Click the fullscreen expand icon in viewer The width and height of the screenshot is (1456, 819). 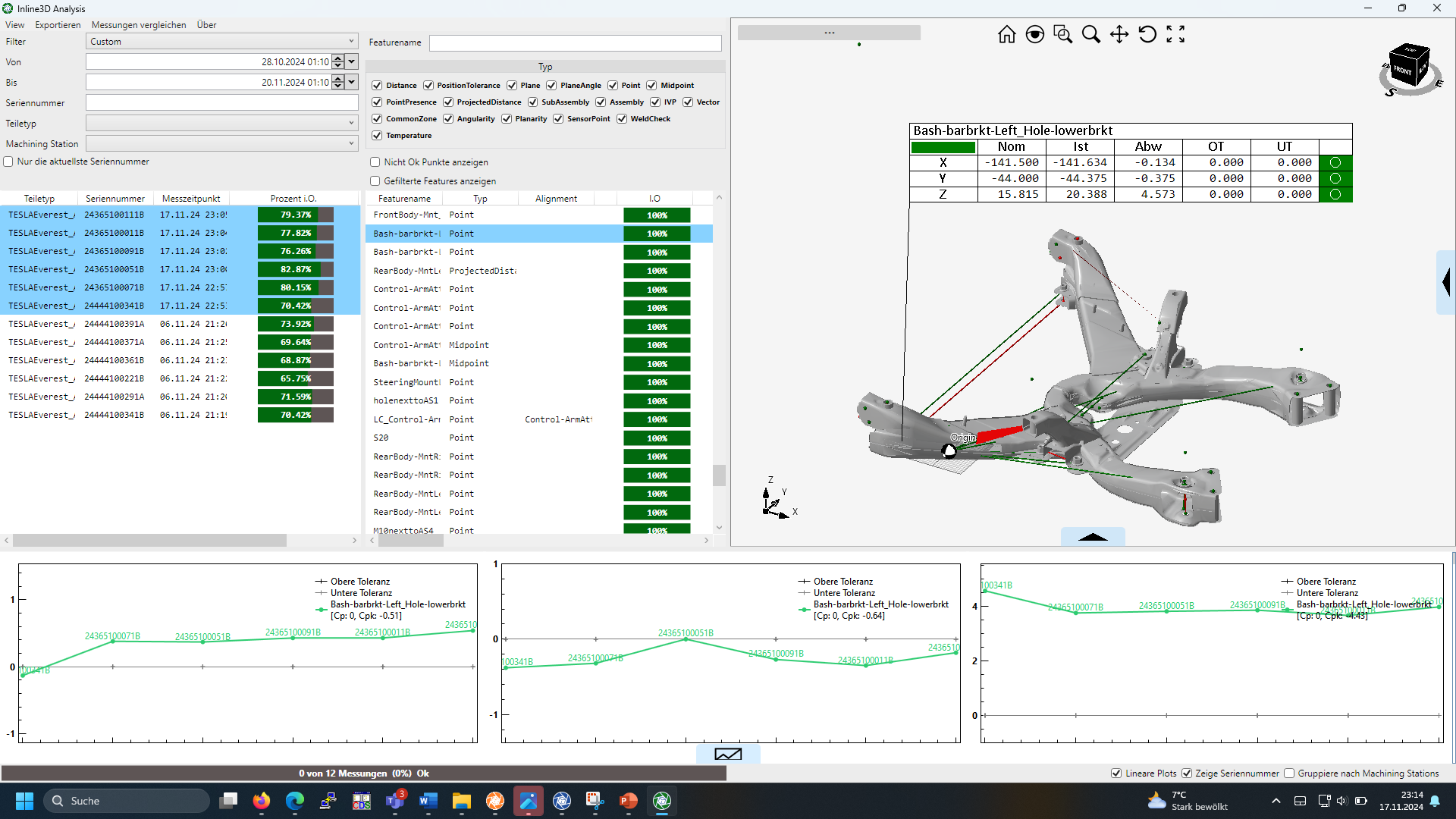[x=1175, y=34]
